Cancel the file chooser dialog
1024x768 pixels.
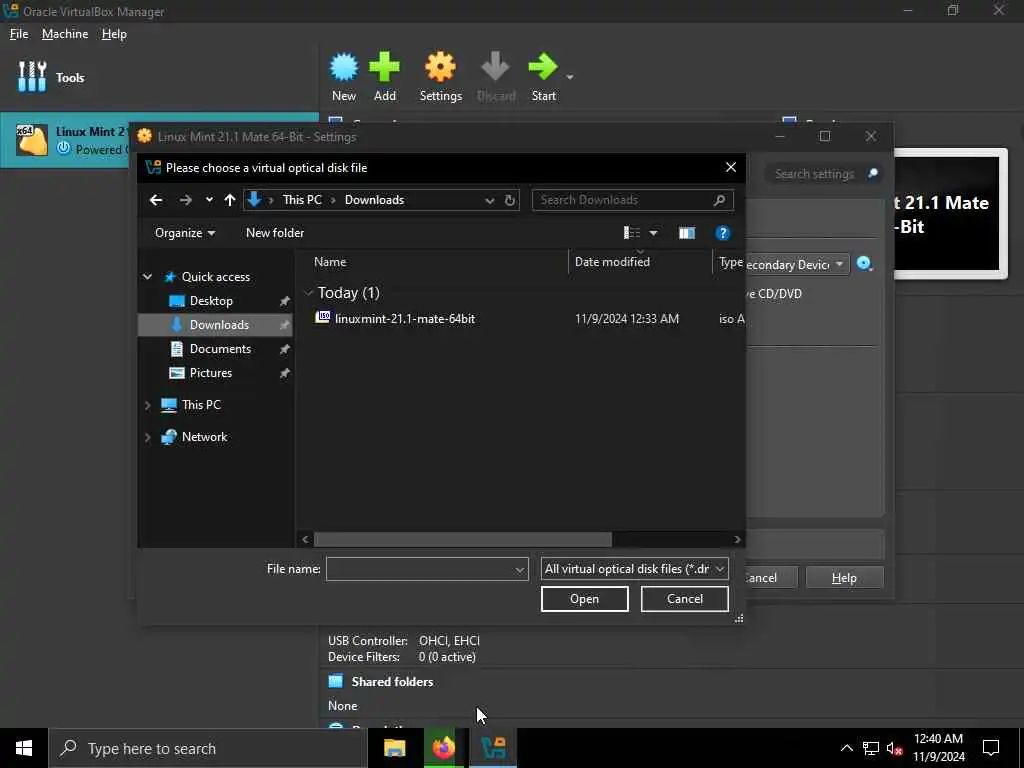coord(684,599)
